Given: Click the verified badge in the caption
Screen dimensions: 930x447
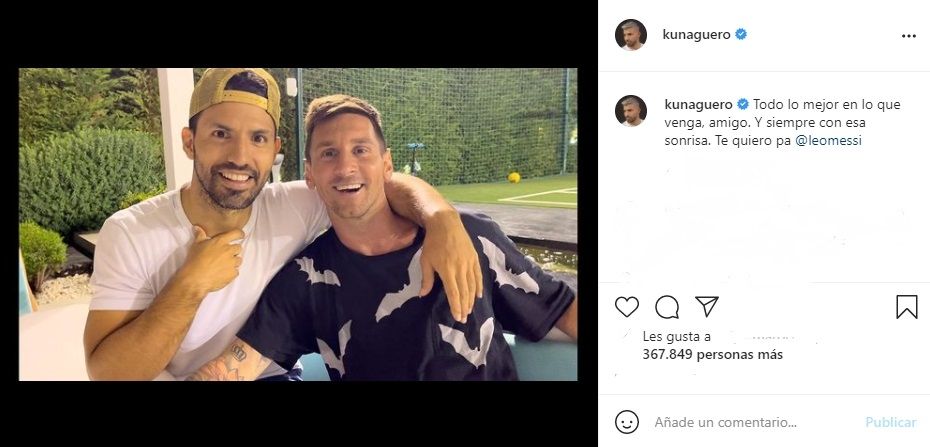Looking at the screenshot, I should (x=743, y=104).
